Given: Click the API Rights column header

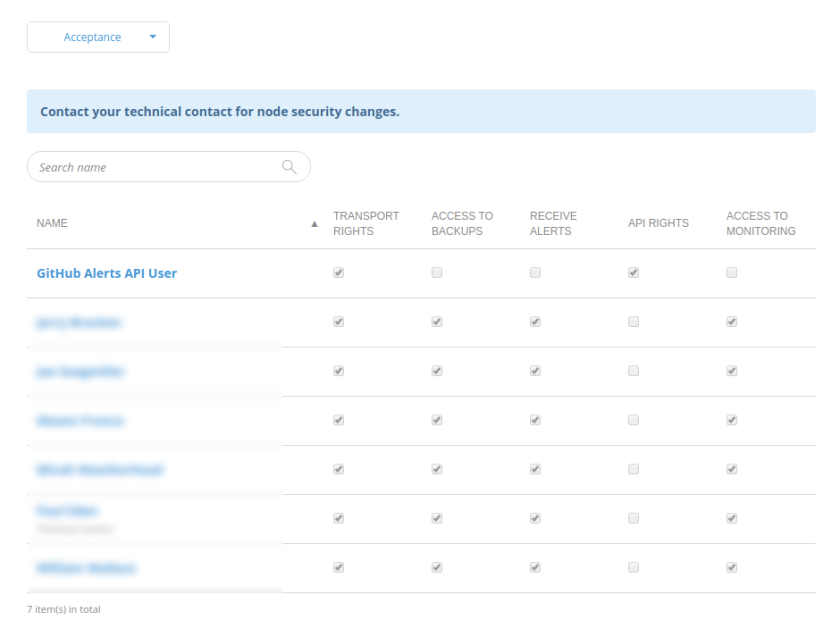Looking at the screenshot, I should 657,224.
